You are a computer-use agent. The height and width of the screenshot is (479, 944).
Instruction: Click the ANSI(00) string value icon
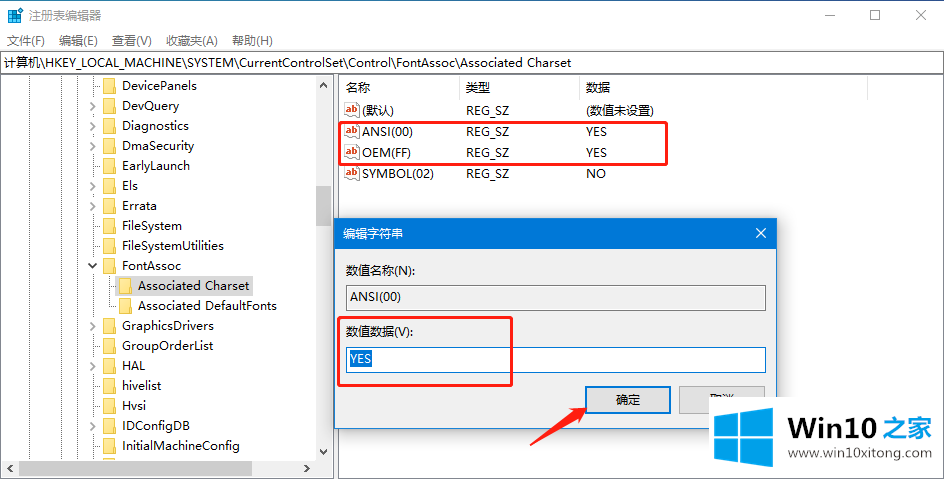351,132
